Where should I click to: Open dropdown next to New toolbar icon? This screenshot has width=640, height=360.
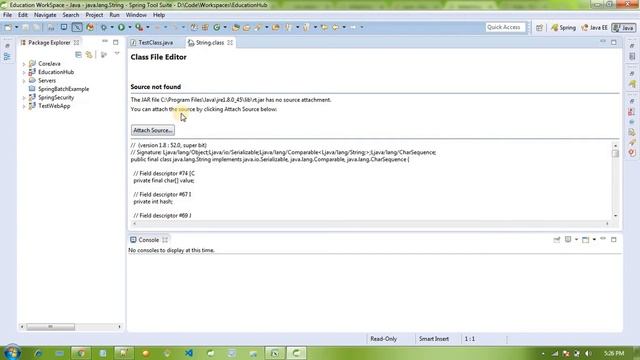(17, 27)
